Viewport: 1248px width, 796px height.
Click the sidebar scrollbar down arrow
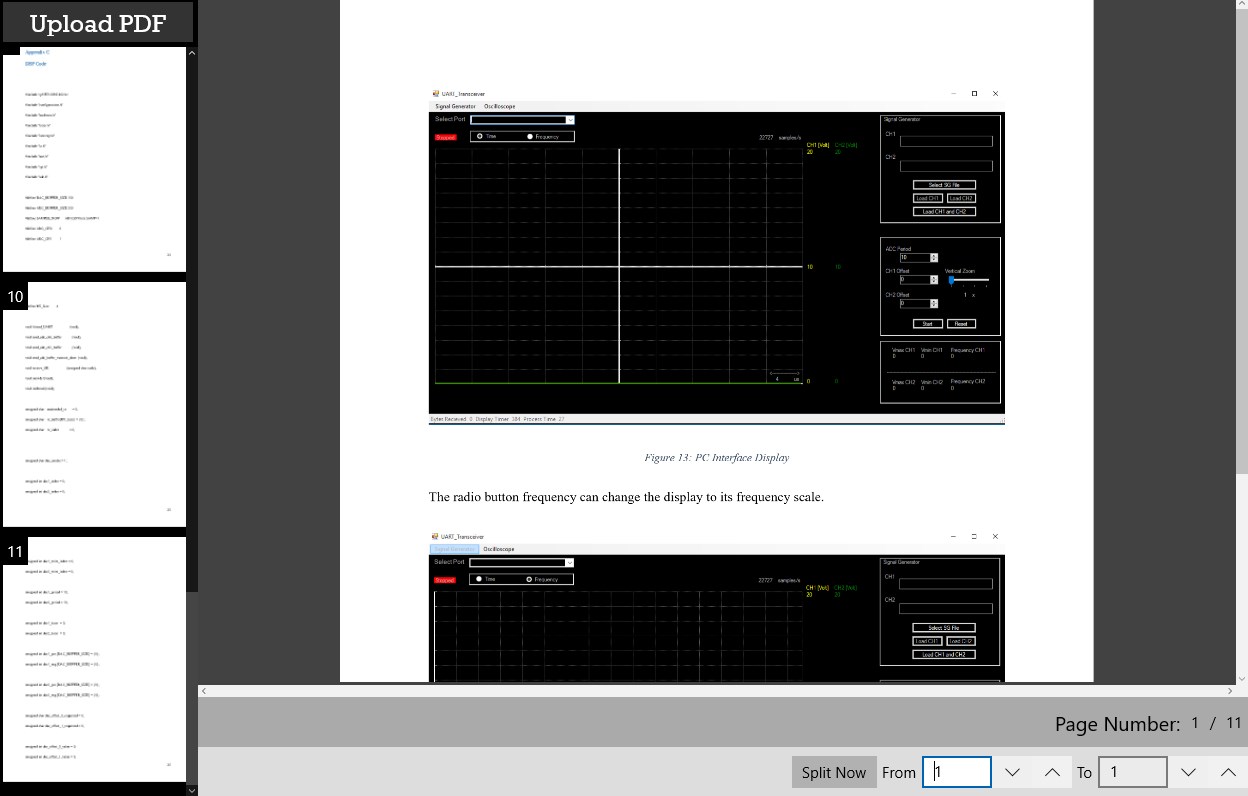[x=191, y=790]
